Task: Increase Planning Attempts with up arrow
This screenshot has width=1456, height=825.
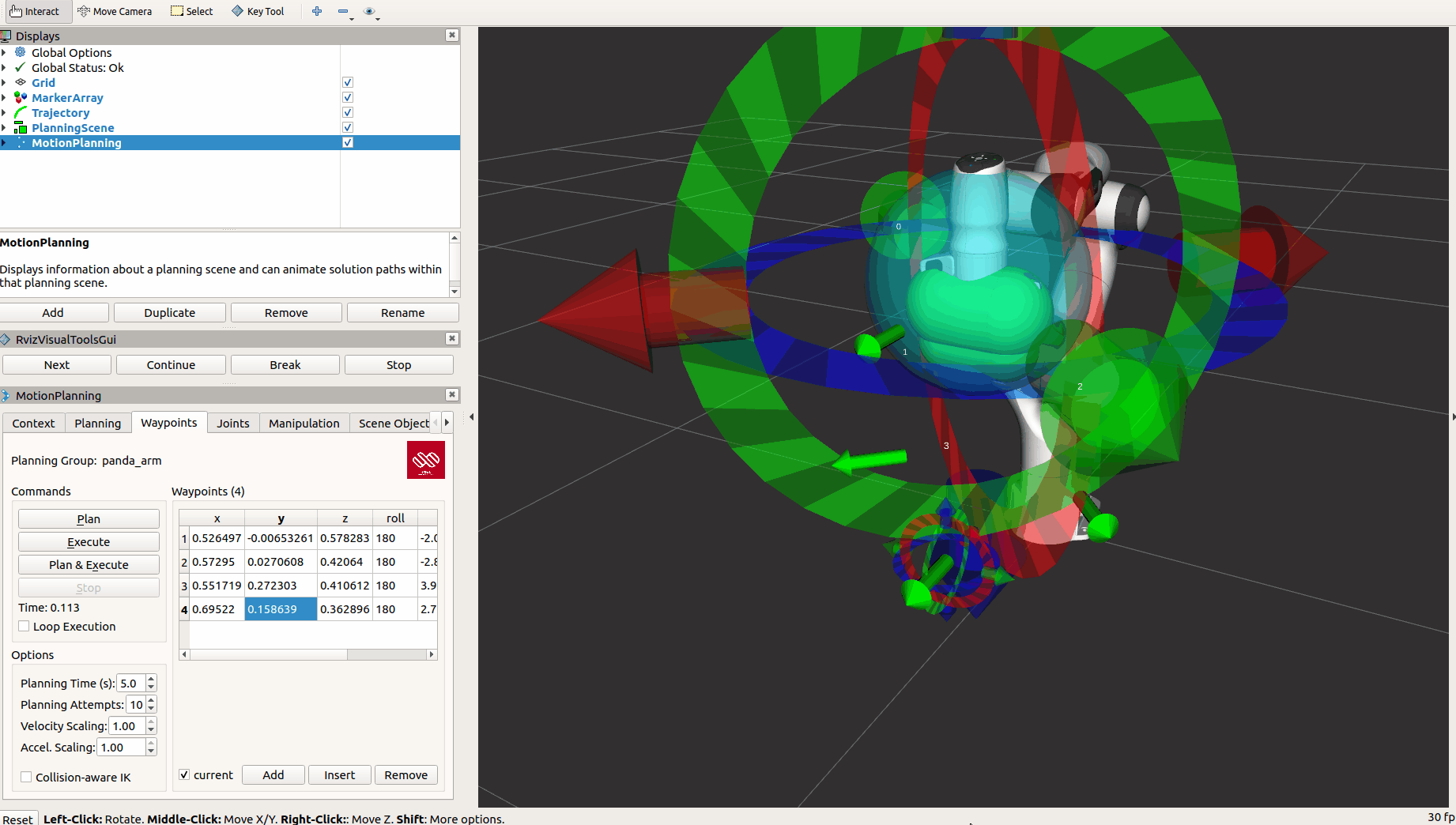Action: pos(151,700)
